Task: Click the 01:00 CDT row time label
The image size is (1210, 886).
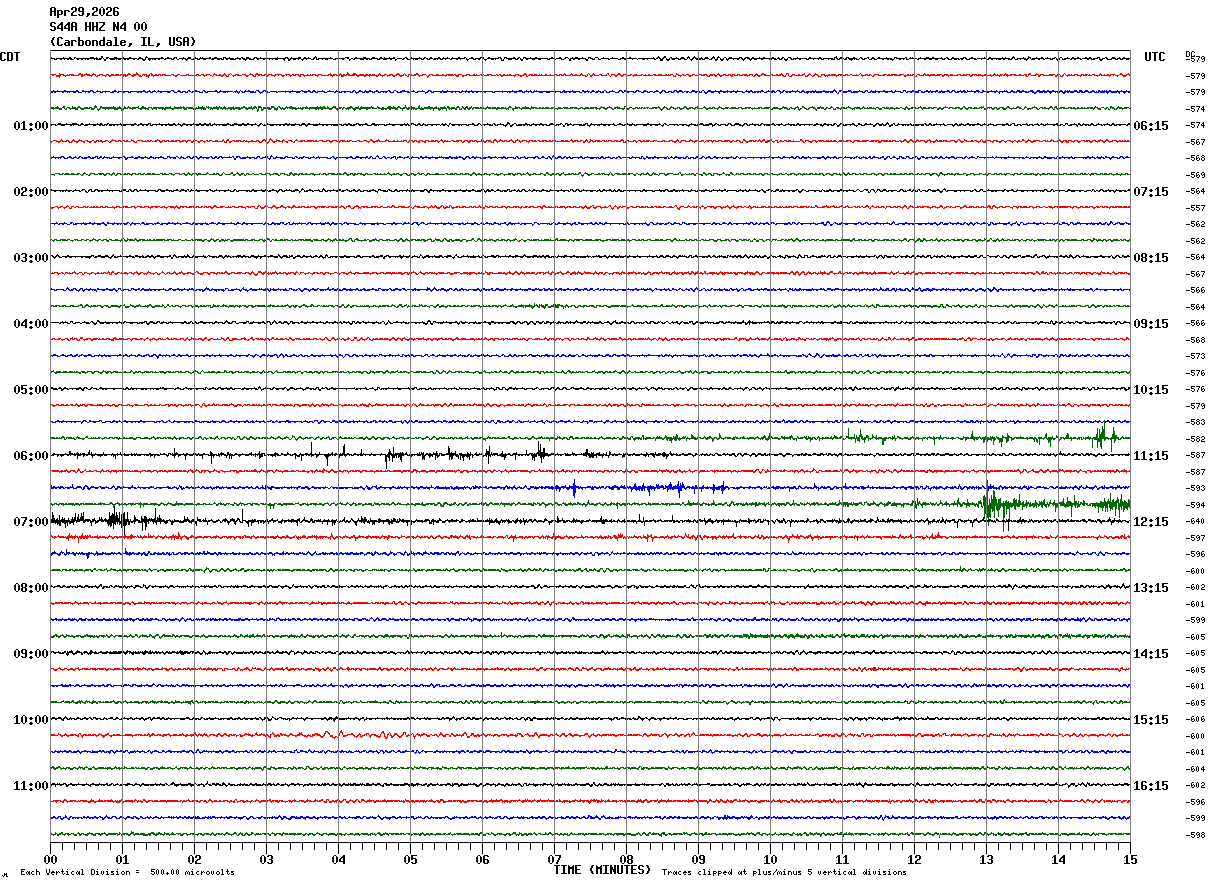Action: [x=30, y=126]
